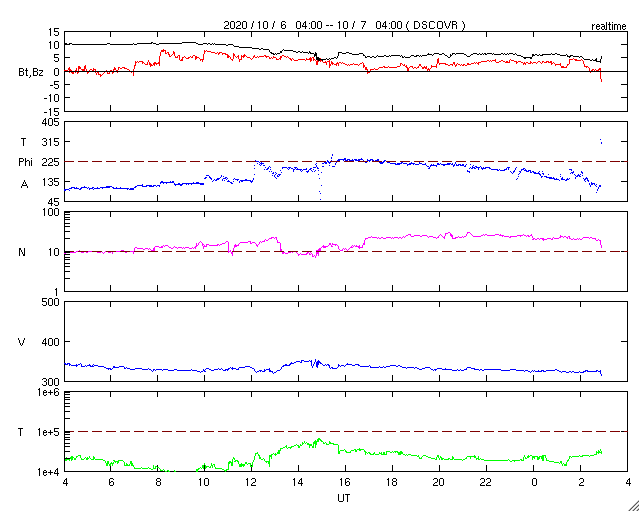Click the 'realtime' label
Screen dimensions: 640x512
609,27
